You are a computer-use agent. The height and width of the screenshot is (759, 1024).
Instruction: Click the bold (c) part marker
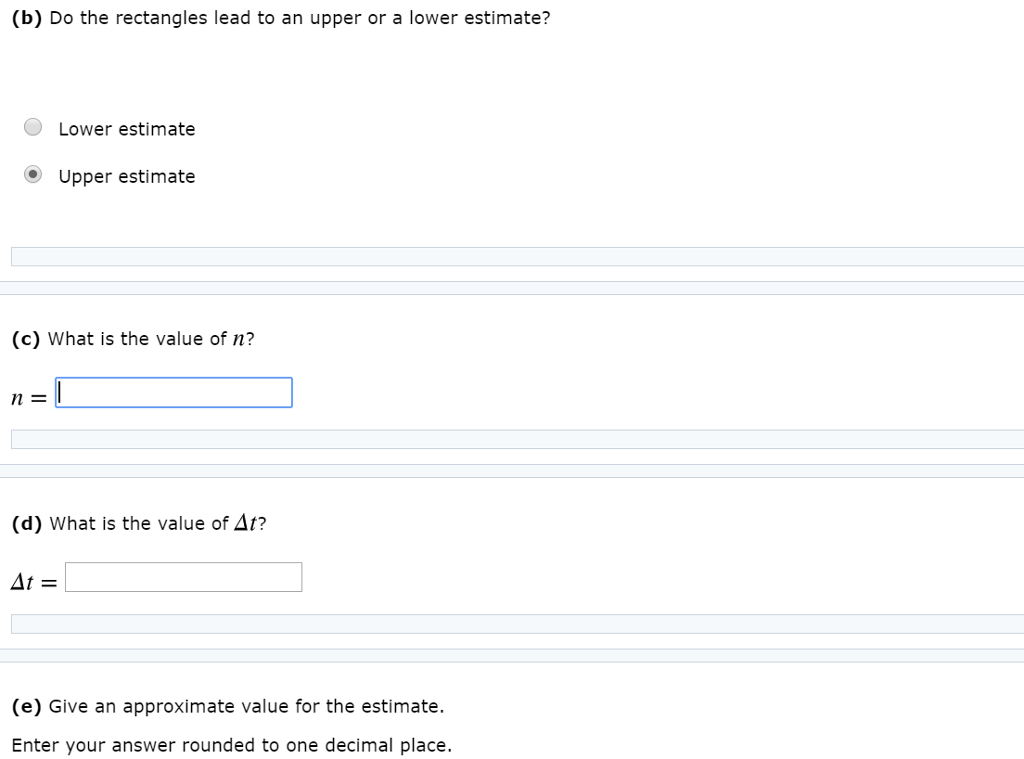pyautogui.click(x=26, y=339)
